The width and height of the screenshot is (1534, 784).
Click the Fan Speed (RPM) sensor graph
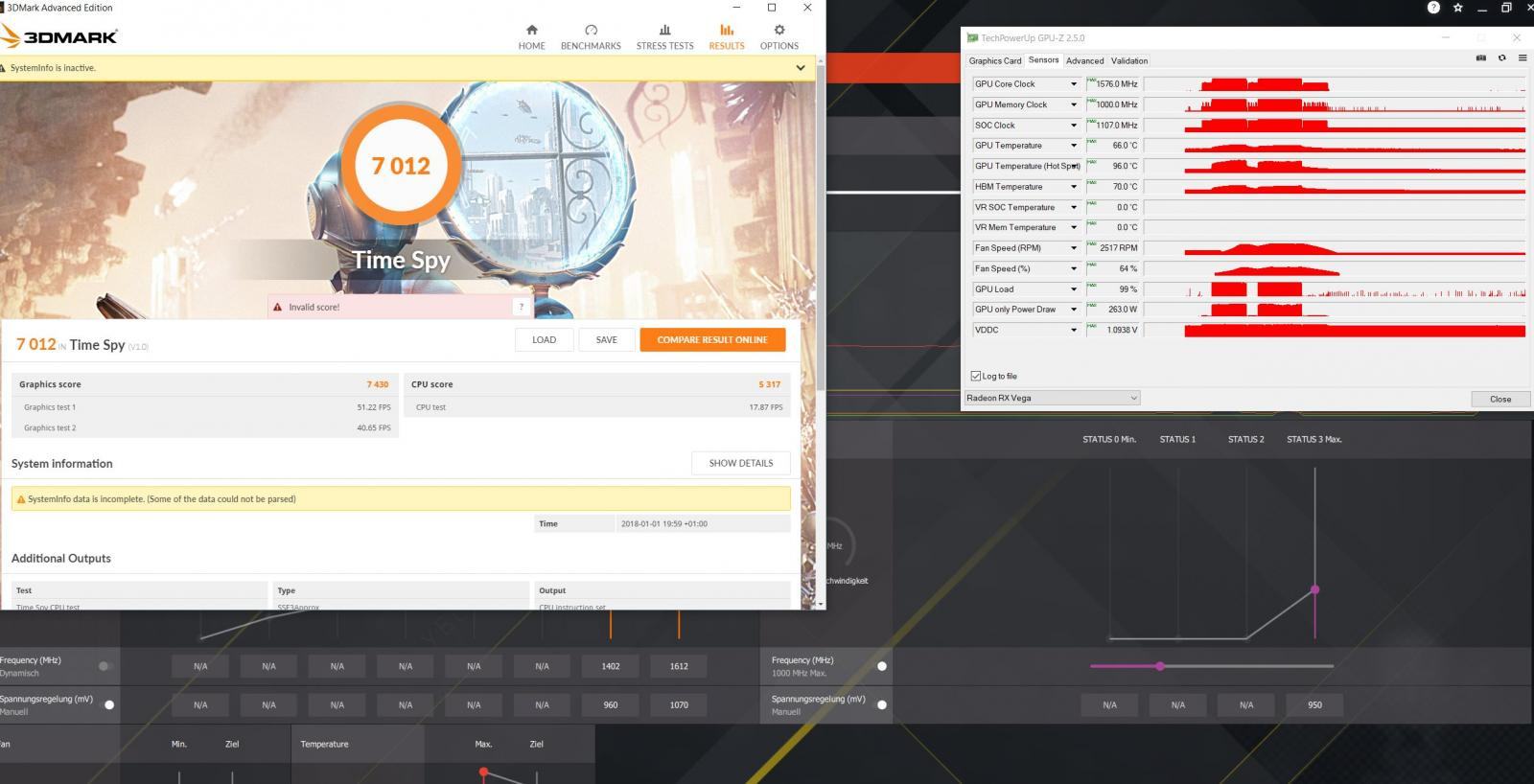[x=1335, y=248]
